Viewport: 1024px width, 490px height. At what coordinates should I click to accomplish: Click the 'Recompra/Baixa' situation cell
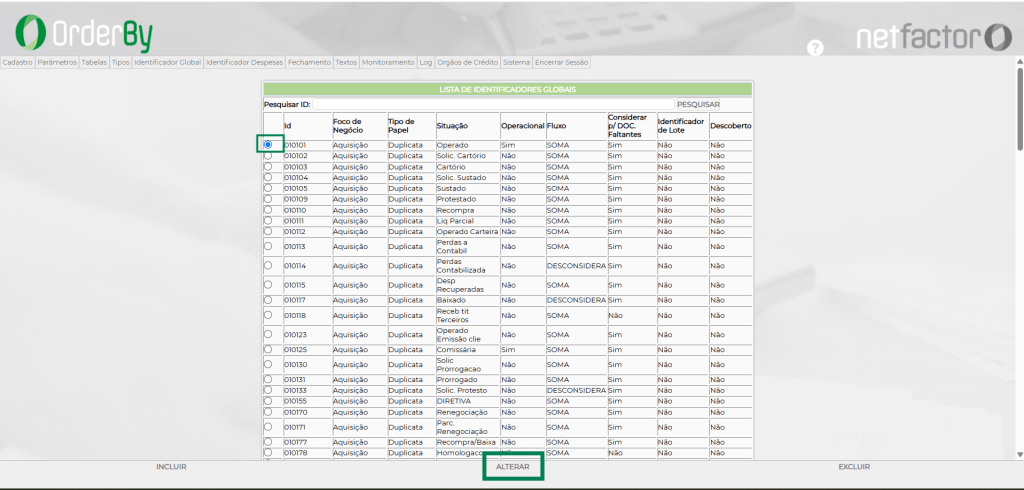click(x=466, y=442)
